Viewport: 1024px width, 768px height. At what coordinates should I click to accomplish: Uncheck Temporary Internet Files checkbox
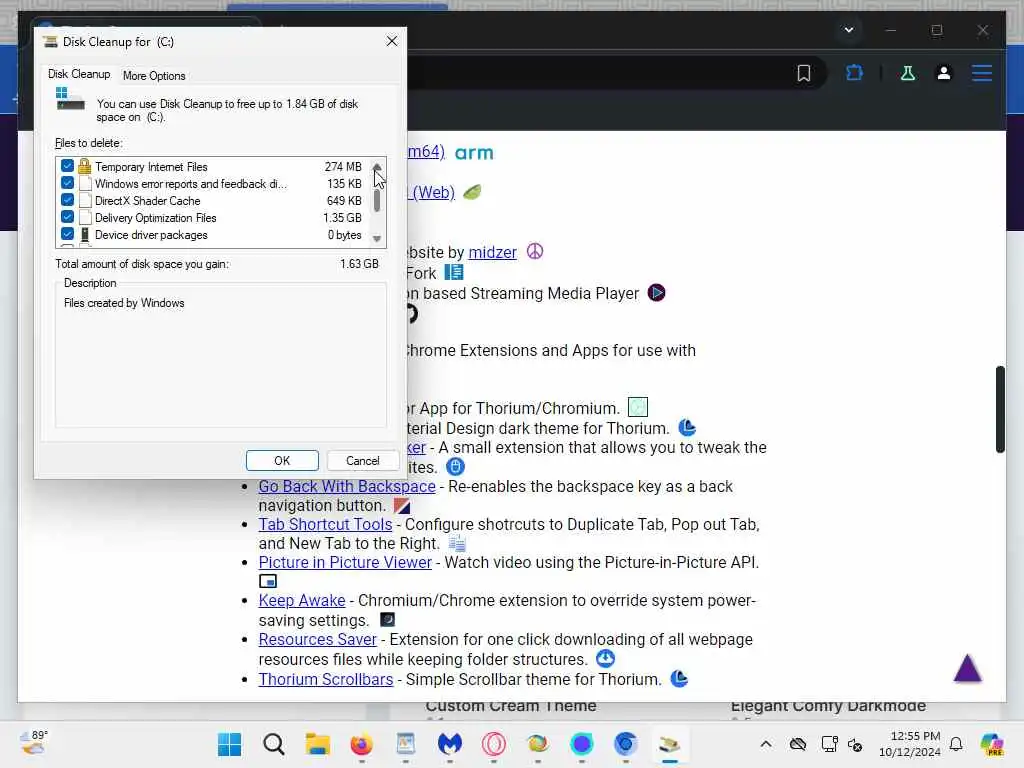click(x=67, y=166)
